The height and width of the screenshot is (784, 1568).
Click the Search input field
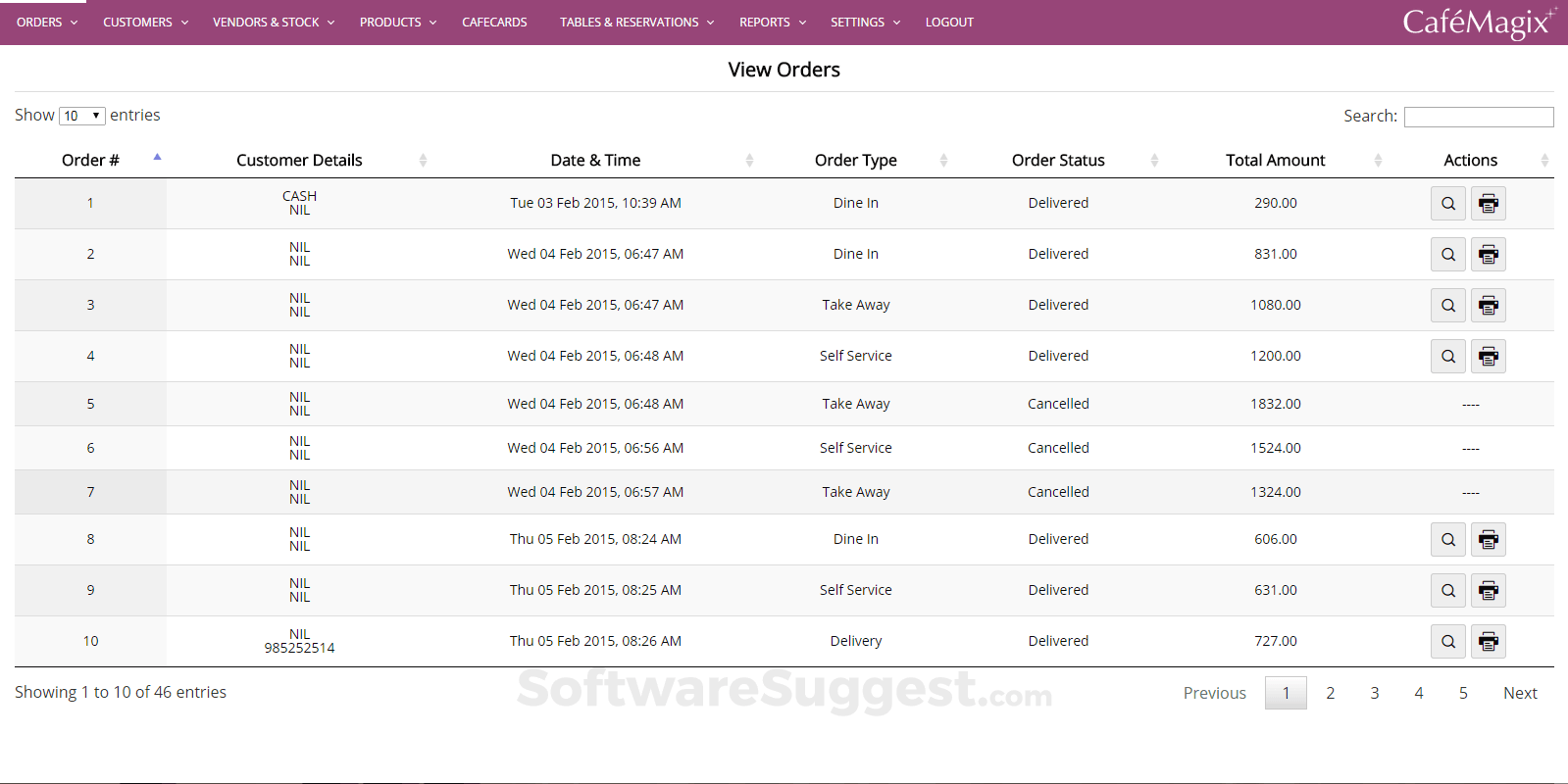pos(1478,117)
